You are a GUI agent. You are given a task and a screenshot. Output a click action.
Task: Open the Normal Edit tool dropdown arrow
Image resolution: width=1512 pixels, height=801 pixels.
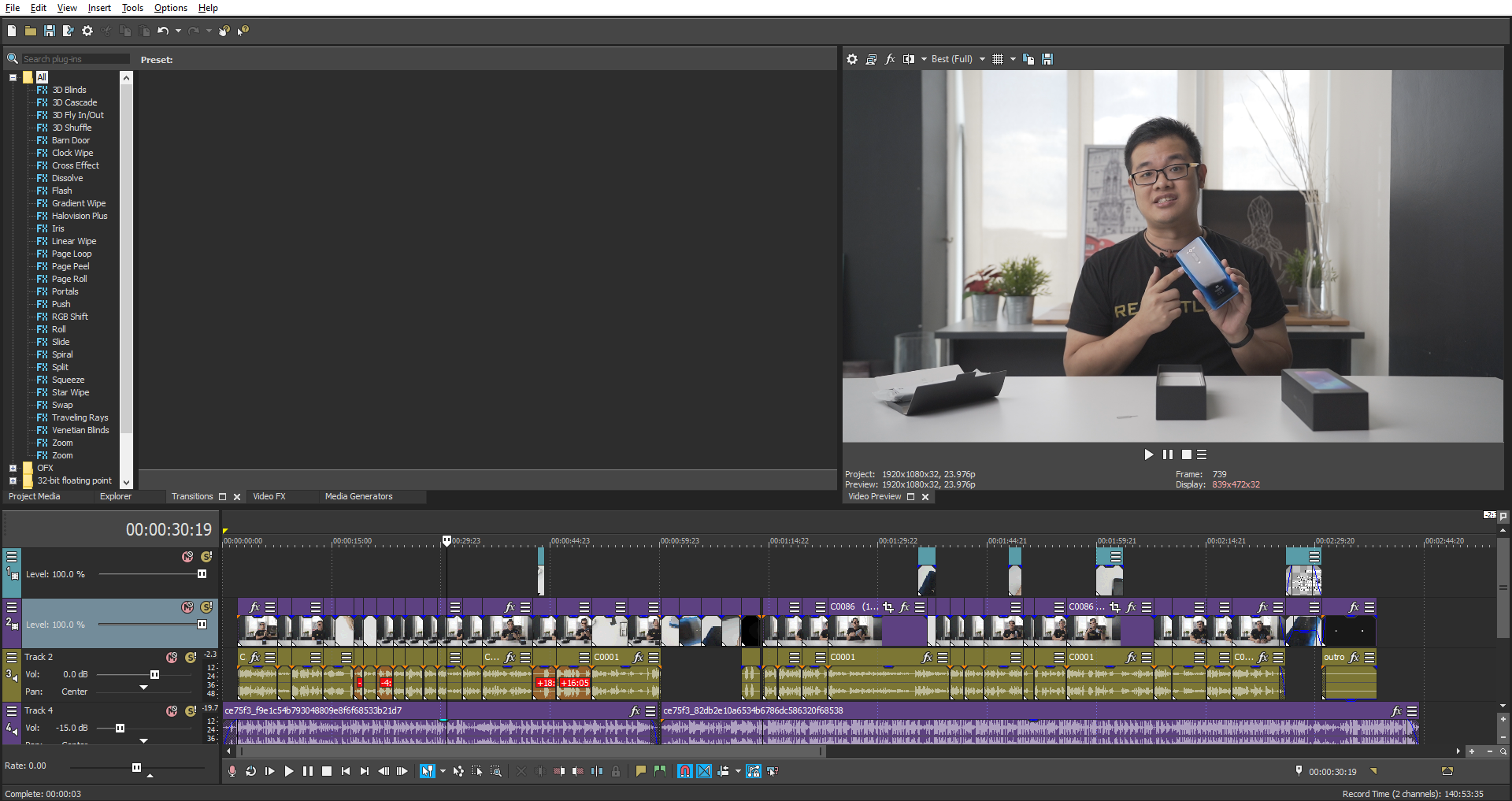pos(443,771)
